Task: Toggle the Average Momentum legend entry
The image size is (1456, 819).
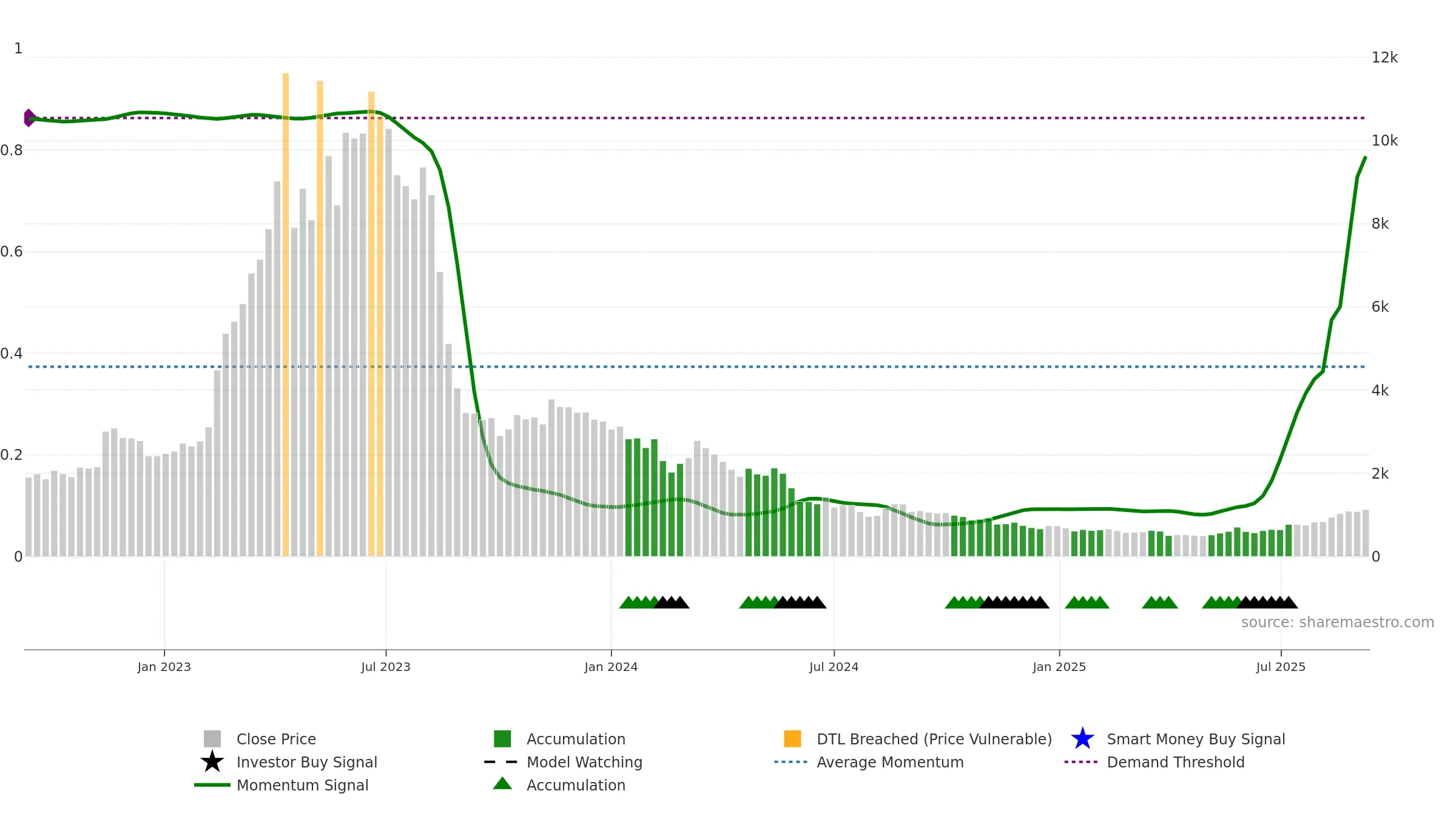Action: [890, 762]
